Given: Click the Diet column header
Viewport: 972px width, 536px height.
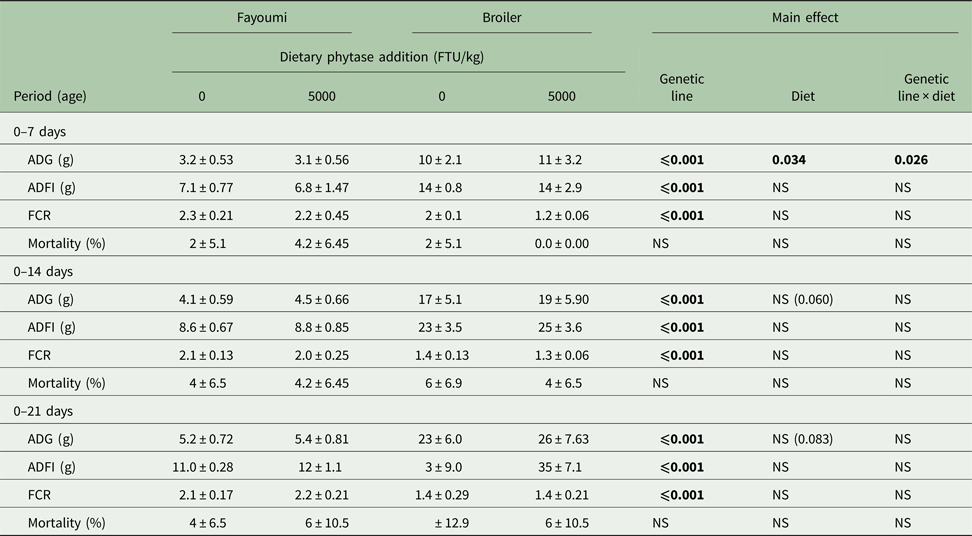Looking at the screenshot, I should pyautogui.click(x=801, y=97).
